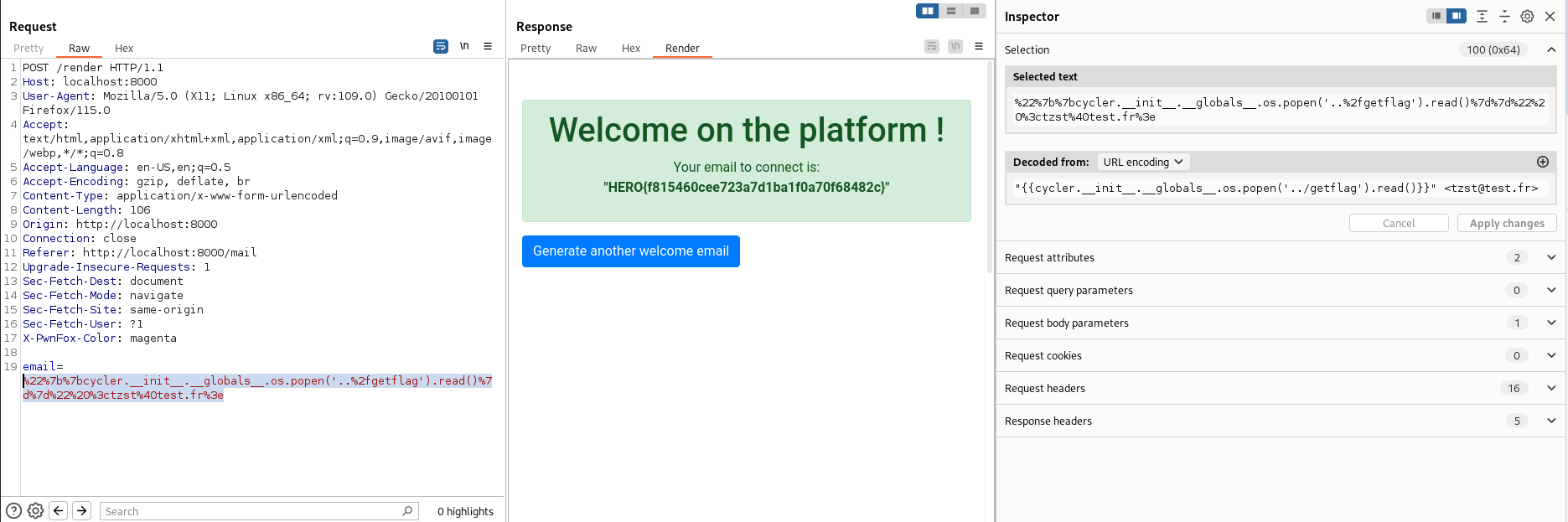
Task: Close the Inspector panel
Action: tap(1550, 16)
